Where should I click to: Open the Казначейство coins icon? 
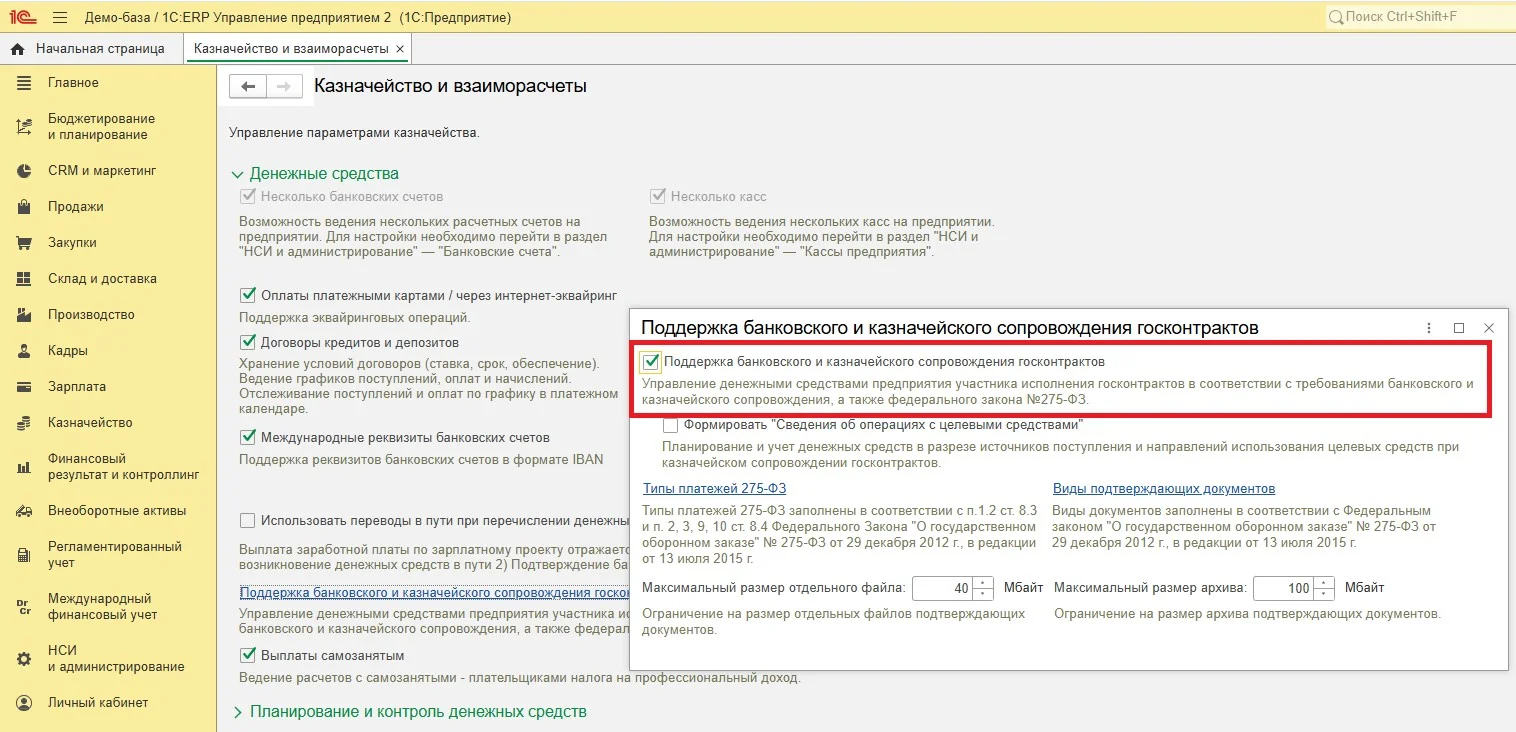pos(24,423)
